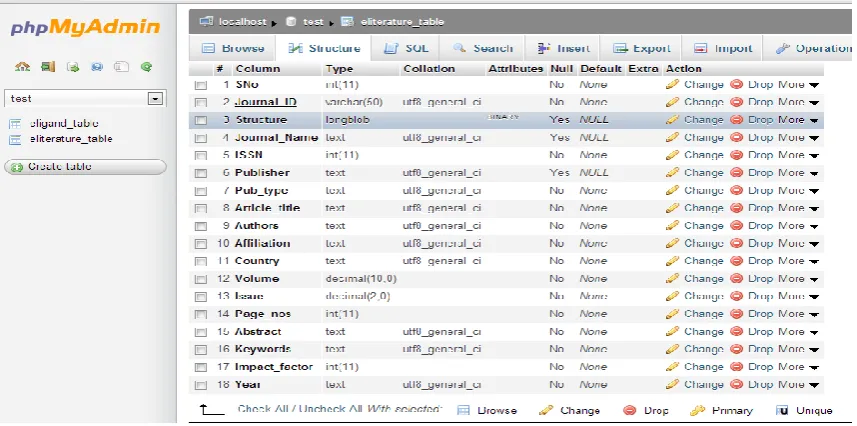Click eliterature_table in the breadcrumb
Image resolution: width=857 pixels, height=426 pixels.
tap(402, 22)
